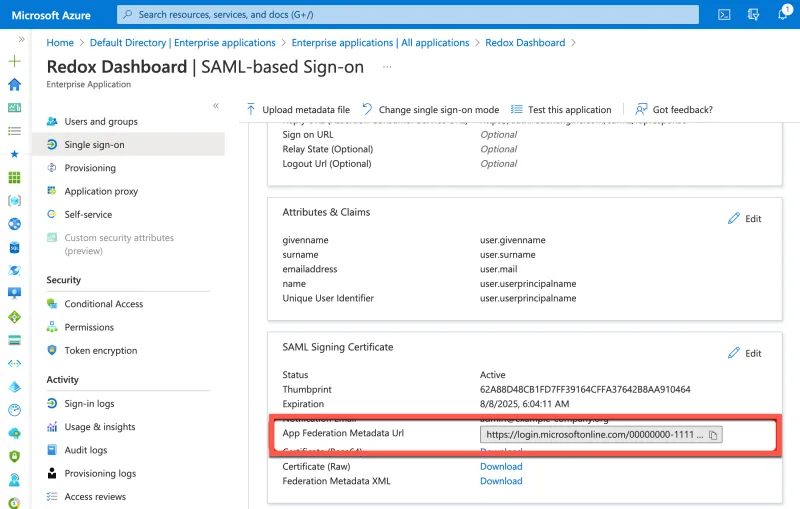Go to the portal Home house icon

[x=15, y=84]
